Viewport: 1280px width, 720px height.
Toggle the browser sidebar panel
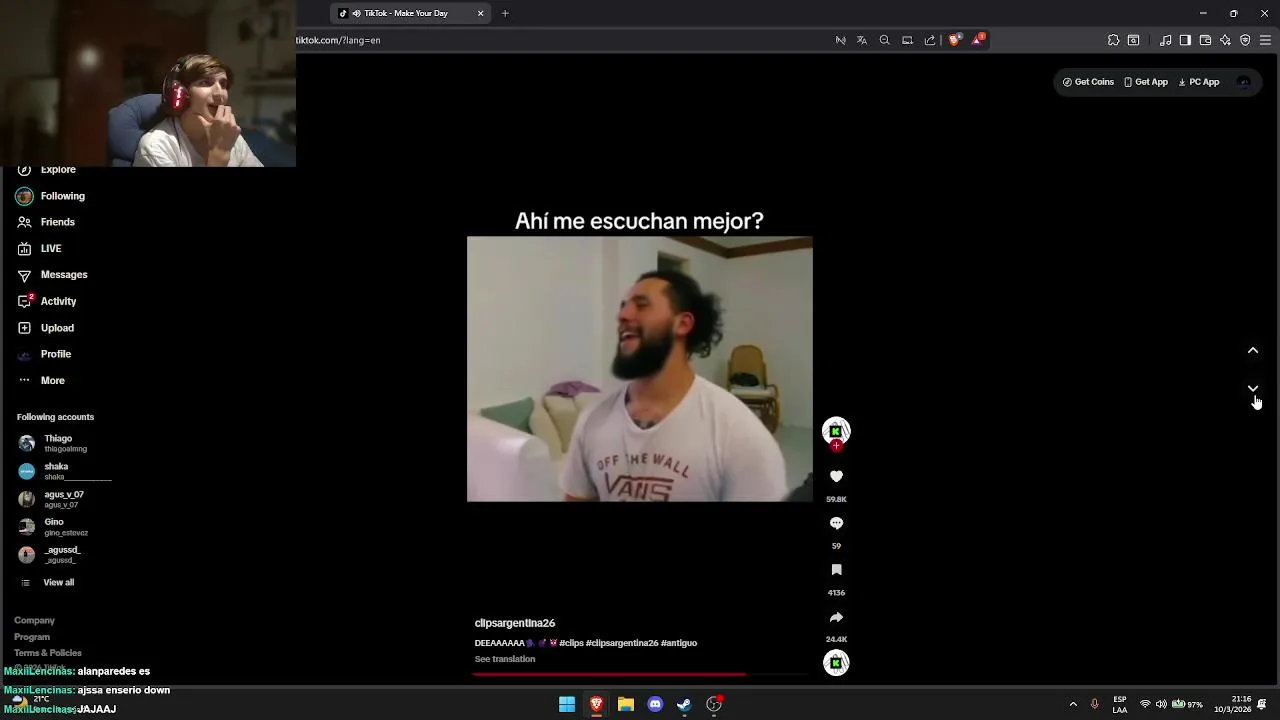tap(1185, 40)
